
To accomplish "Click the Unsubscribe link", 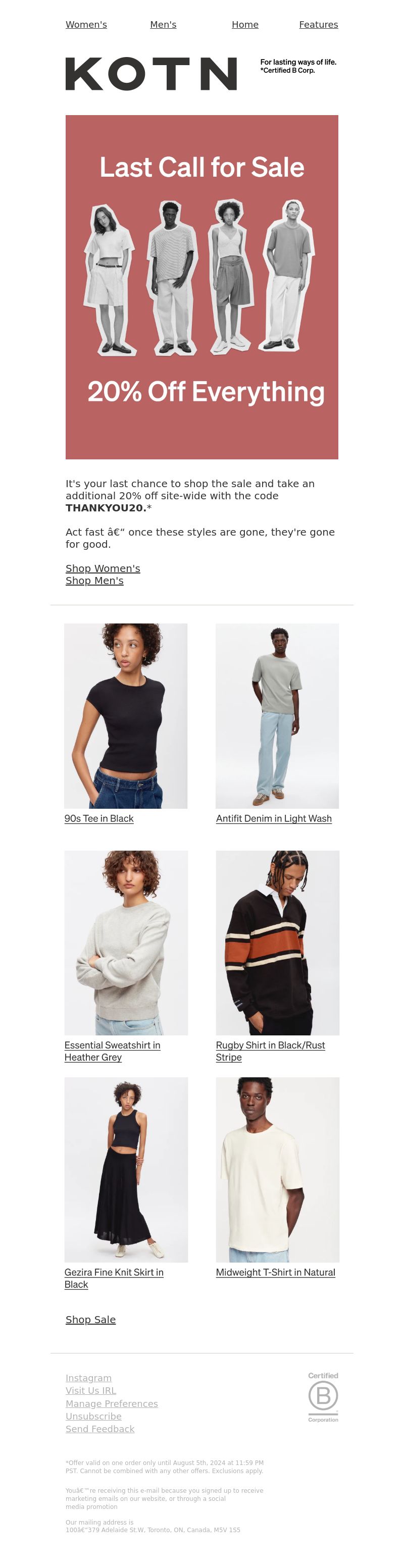I will pyautogui.click(x=93, y=1416).
